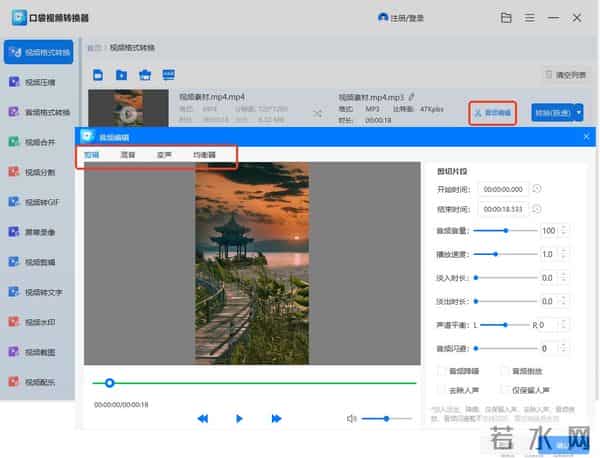Click the home breadcrumb link
600x458 pixels.
(x=94, y=47)
